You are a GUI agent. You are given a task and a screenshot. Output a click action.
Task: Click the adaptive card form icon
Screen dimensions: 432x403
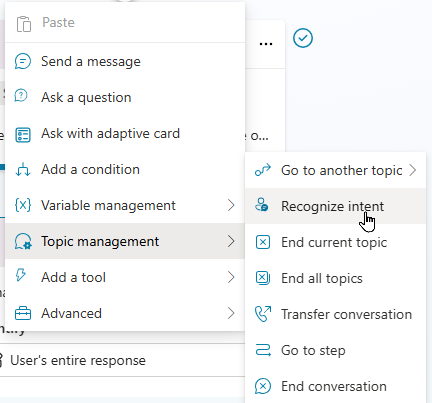(23, 135)
